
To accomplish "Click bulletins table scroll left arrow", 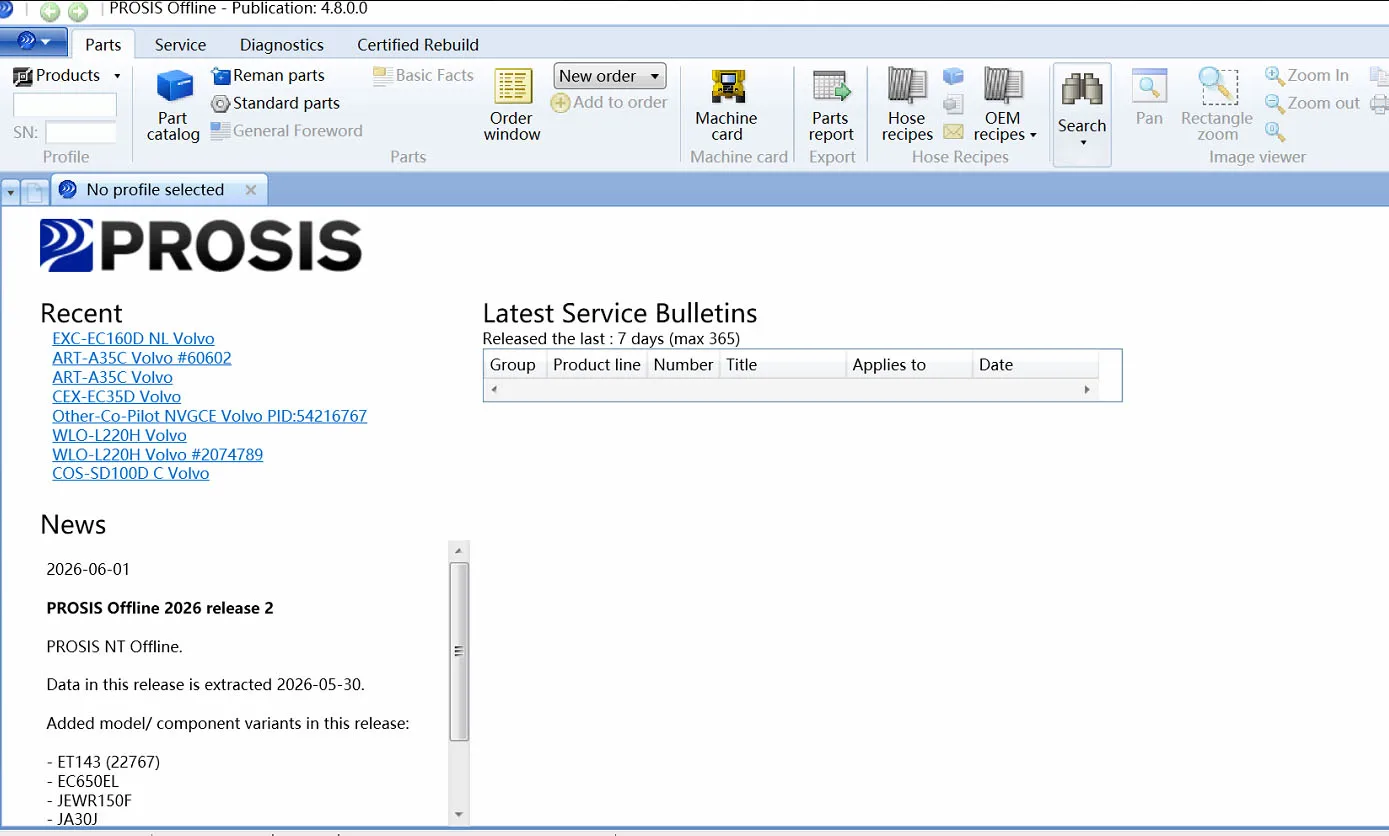I will [x=493, y=390].
